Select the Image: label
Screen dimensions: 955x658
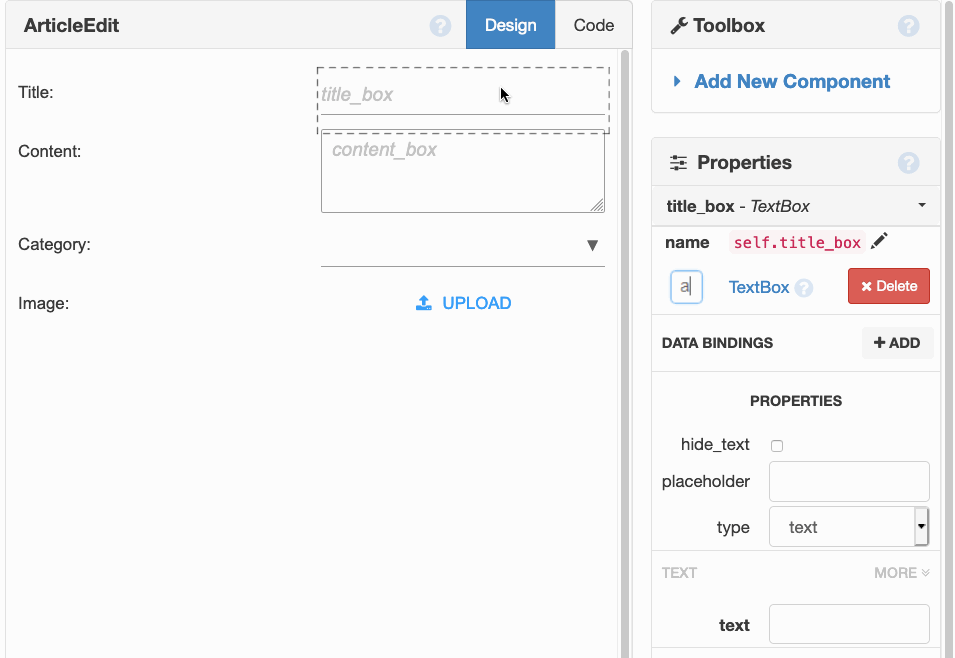coord(43,303)
